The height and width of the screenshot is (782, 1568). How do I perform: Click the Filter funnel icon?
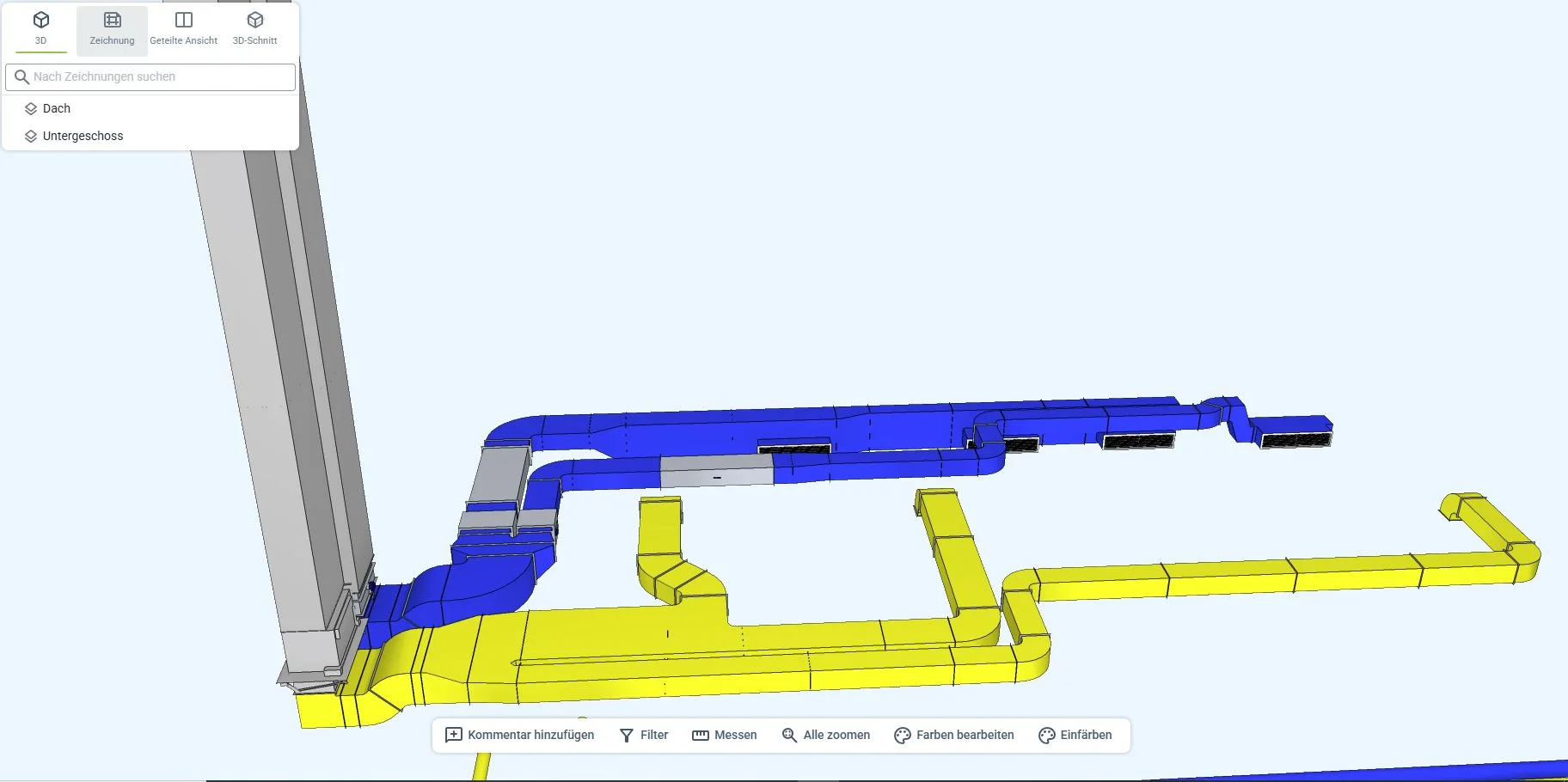(627, 736)
